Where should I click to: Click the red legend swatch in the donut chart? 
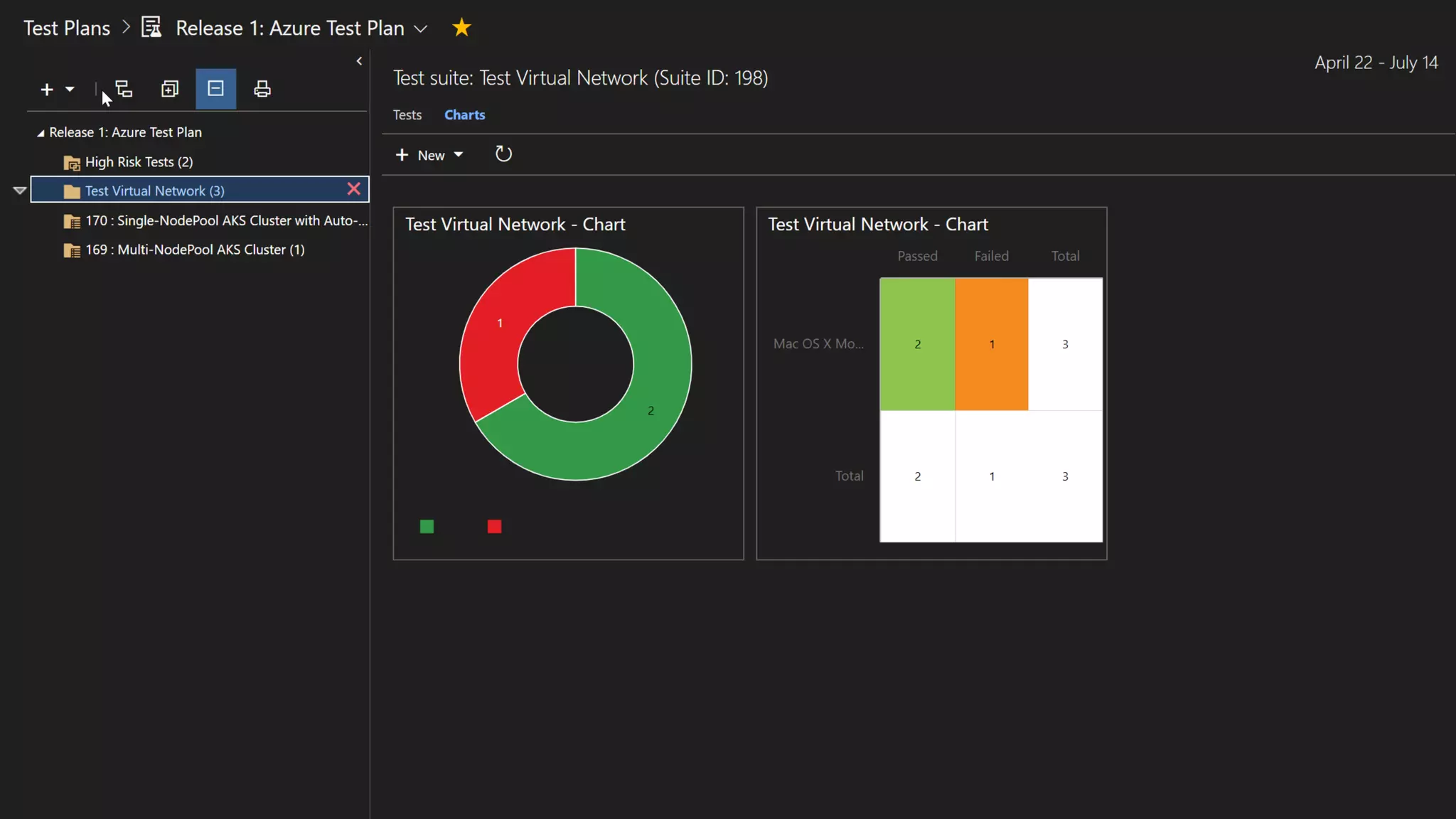[x=494, y=527]
